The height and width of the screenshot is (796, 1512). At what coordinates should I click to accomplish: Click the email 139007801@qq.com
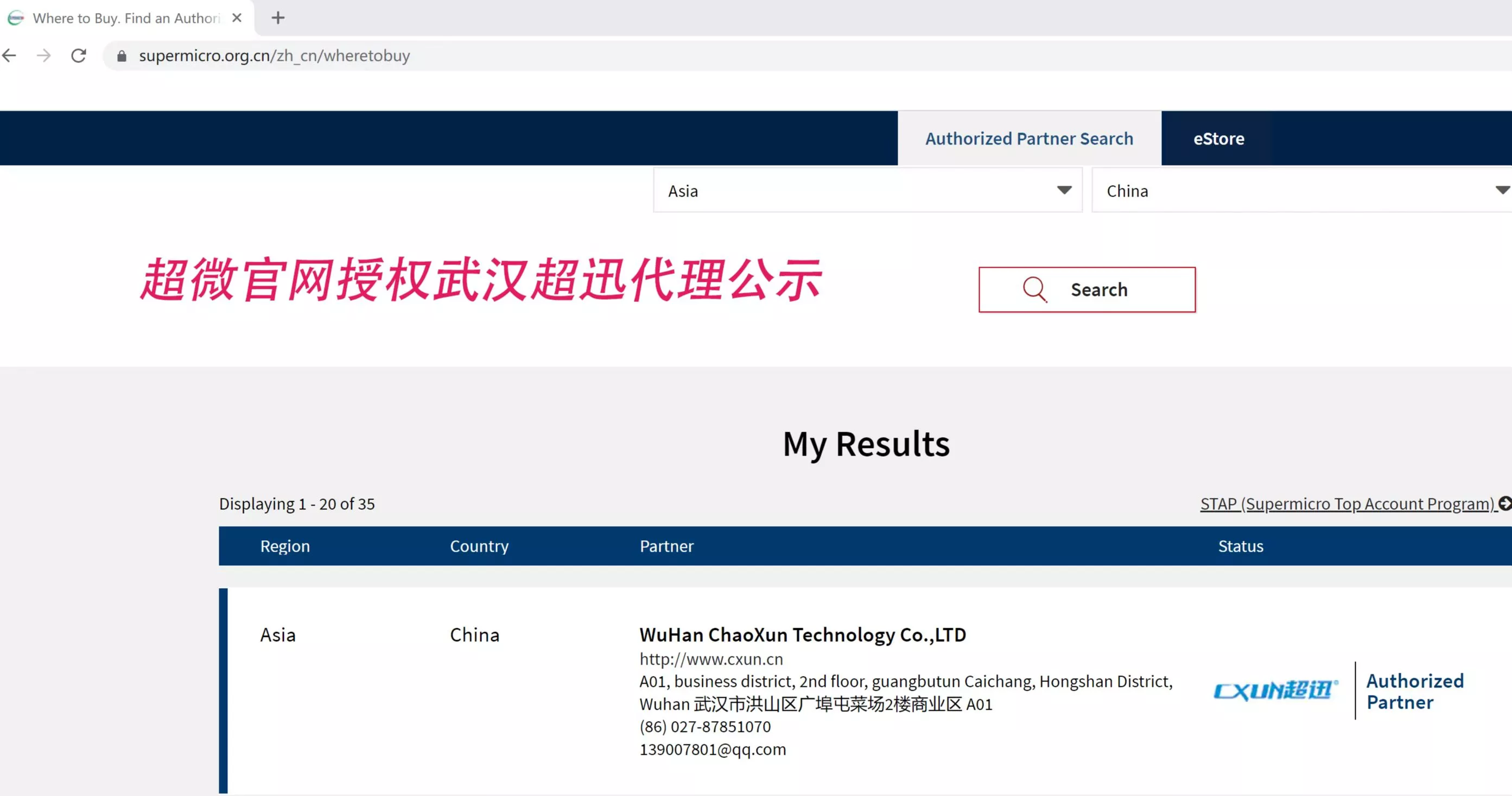(x=713, y=750)
